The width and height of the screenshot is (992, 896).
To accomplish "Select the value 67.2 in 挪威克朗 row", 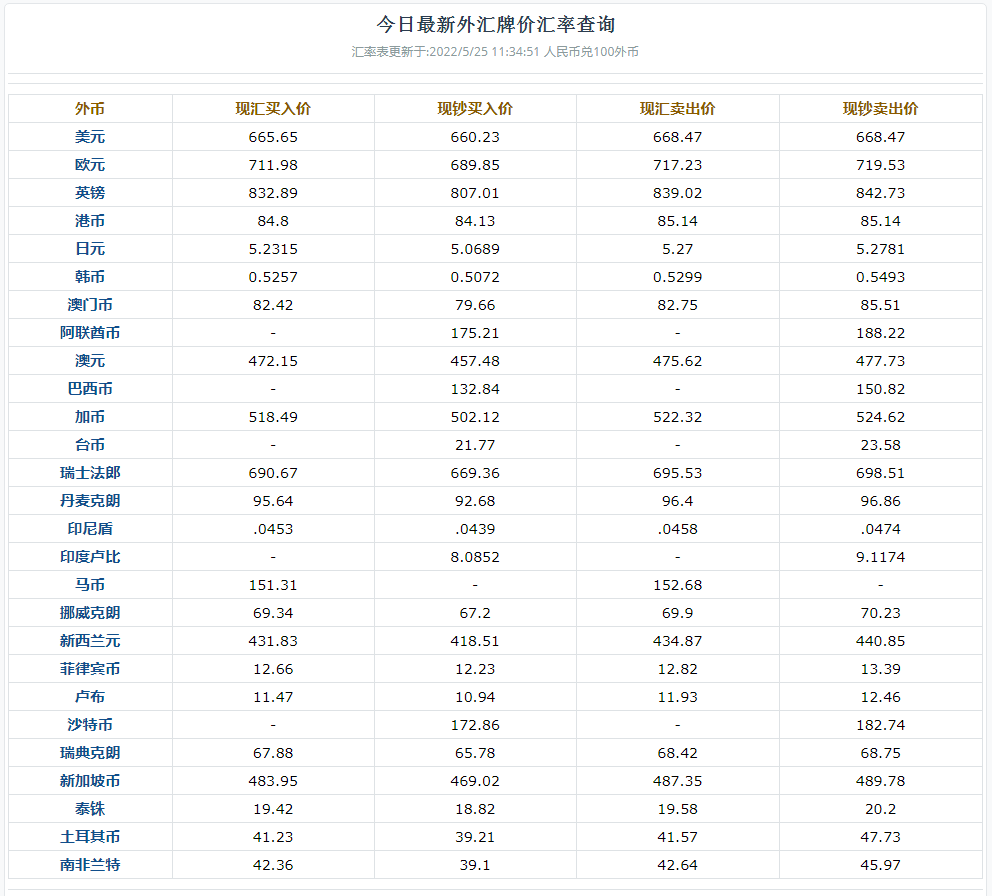I will 475,613.
